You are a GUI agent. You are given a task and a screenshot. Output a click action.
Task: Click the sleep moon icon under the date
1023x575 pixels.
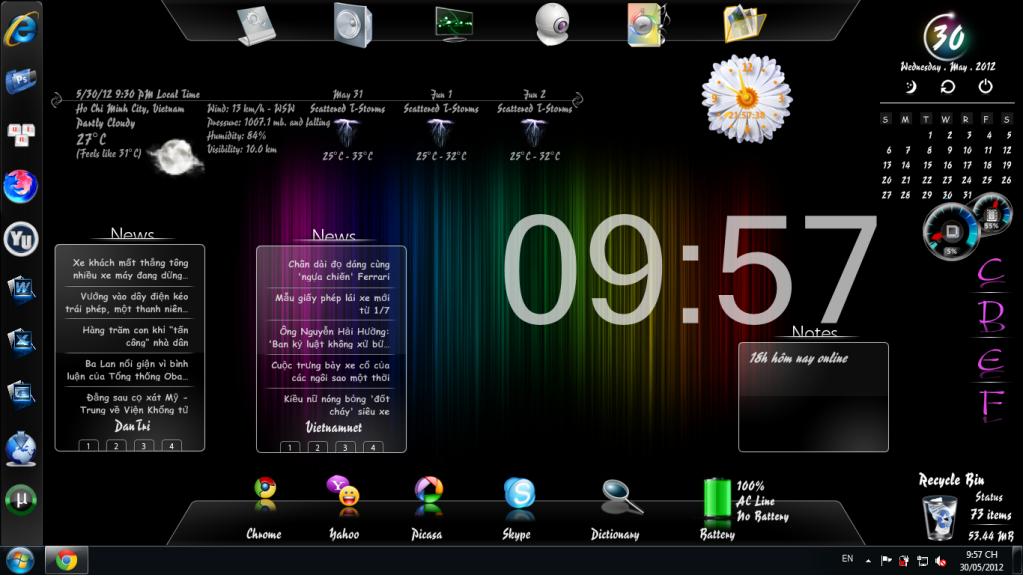910,87
